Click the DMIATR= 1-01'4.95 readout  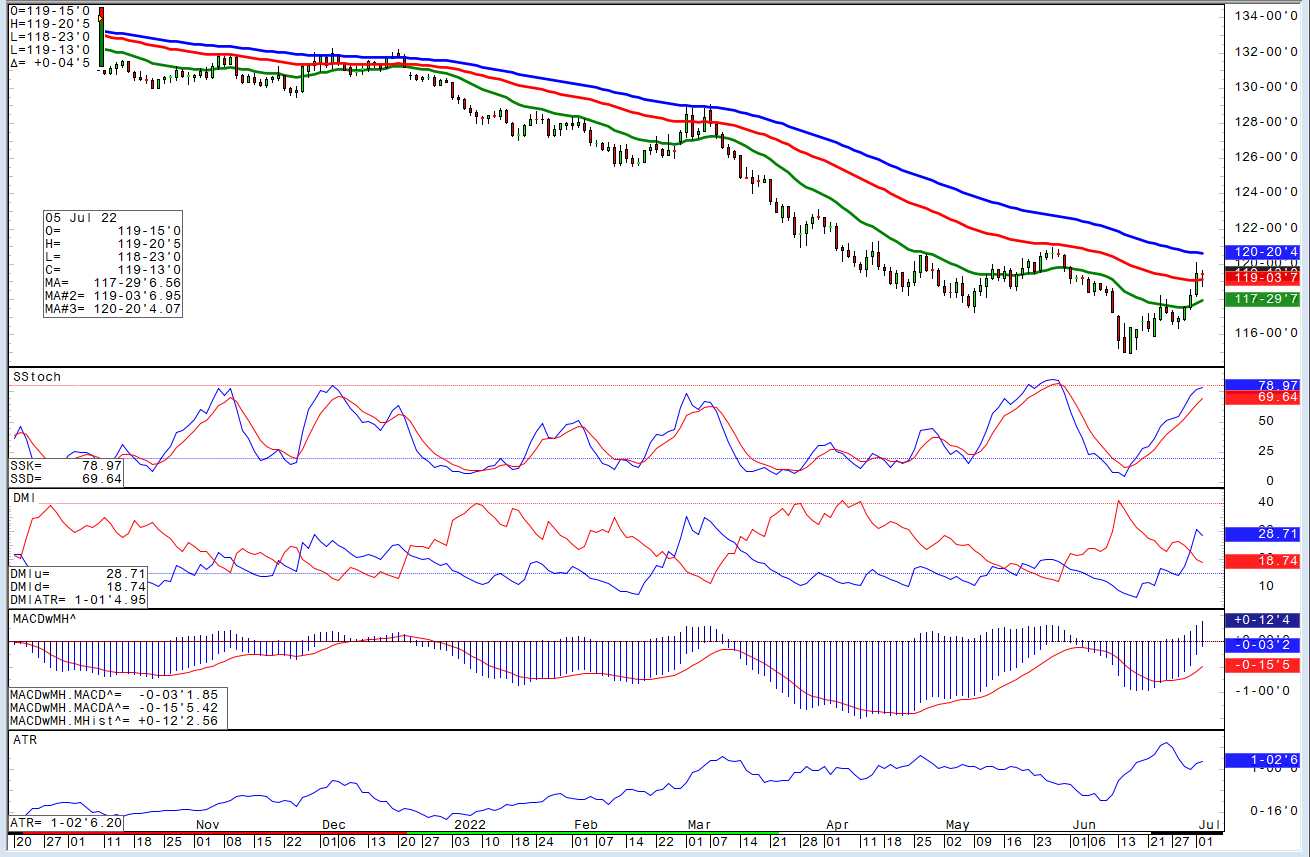(x=78, y=600)
